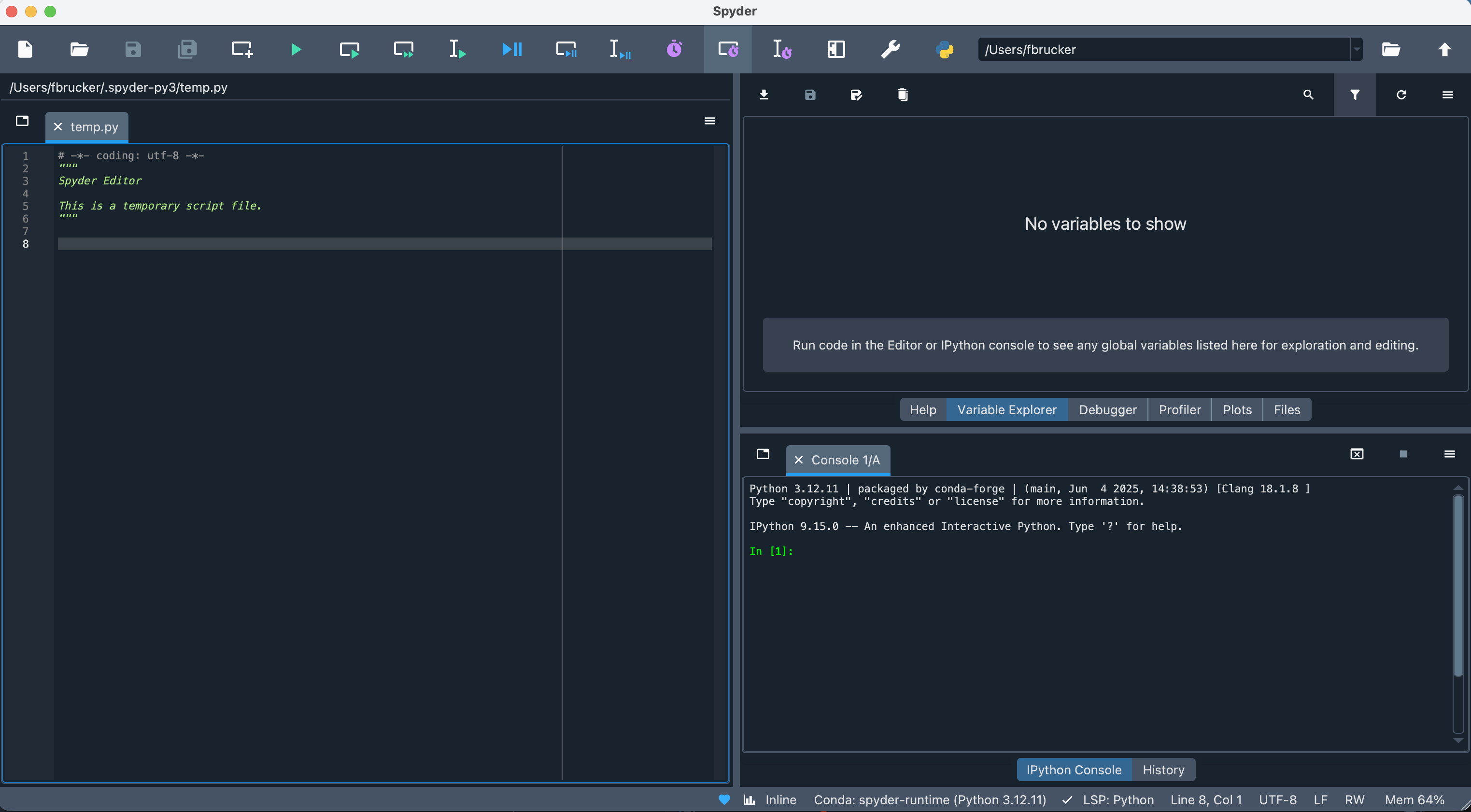Switch to the Help pane tab

tap(923, 409)
